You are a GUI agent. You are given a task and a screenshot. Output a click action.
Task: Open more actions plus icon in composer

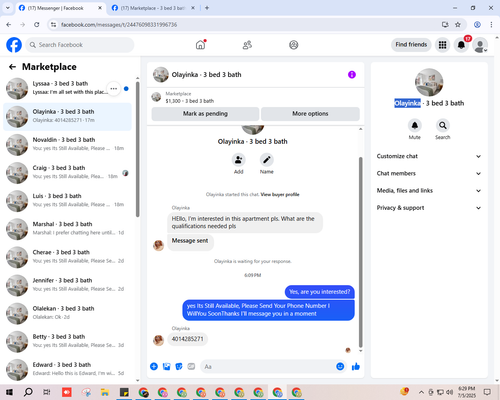[x=154, y=367]
